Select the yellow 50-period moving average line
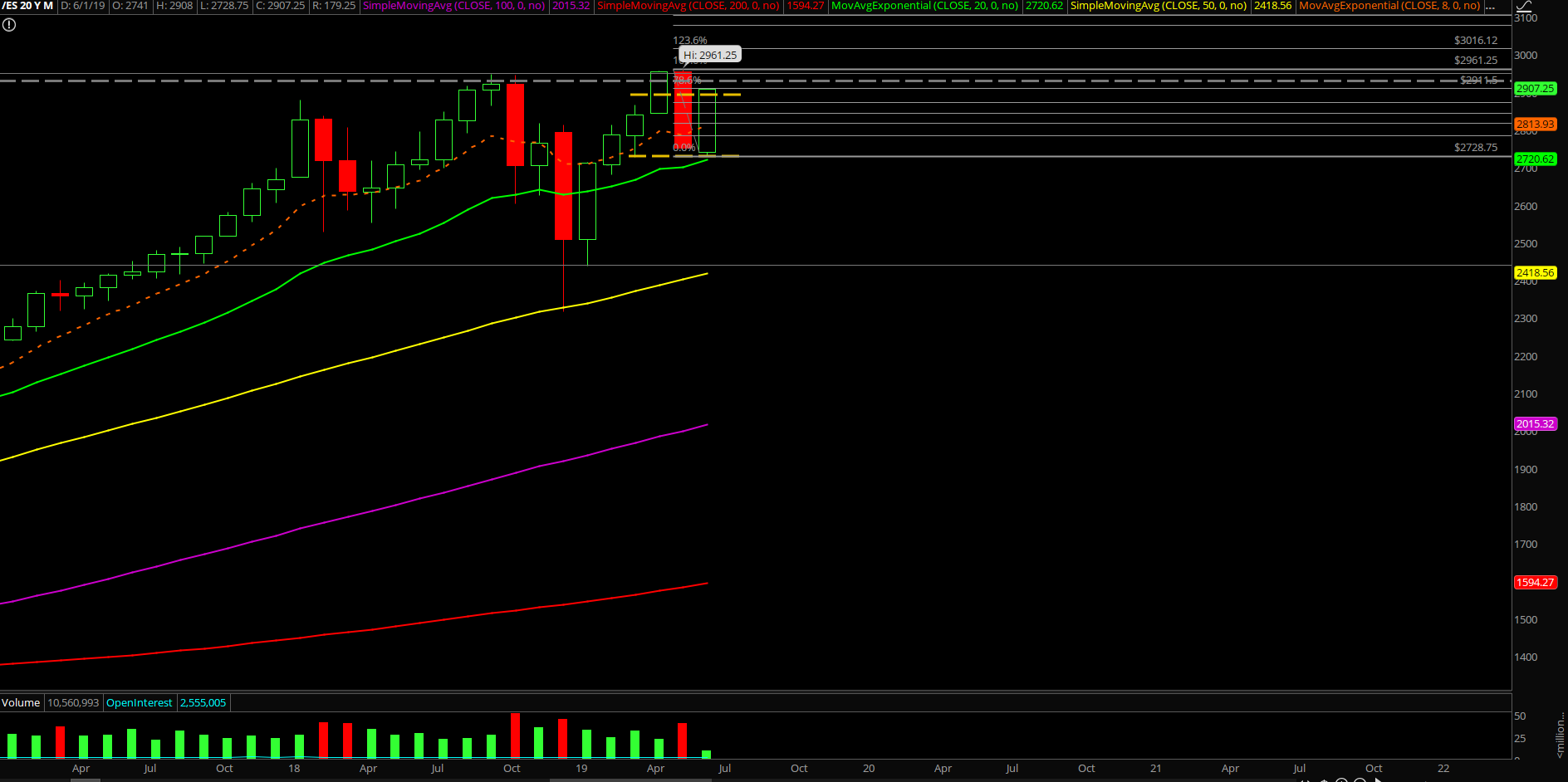 (349, 363)
